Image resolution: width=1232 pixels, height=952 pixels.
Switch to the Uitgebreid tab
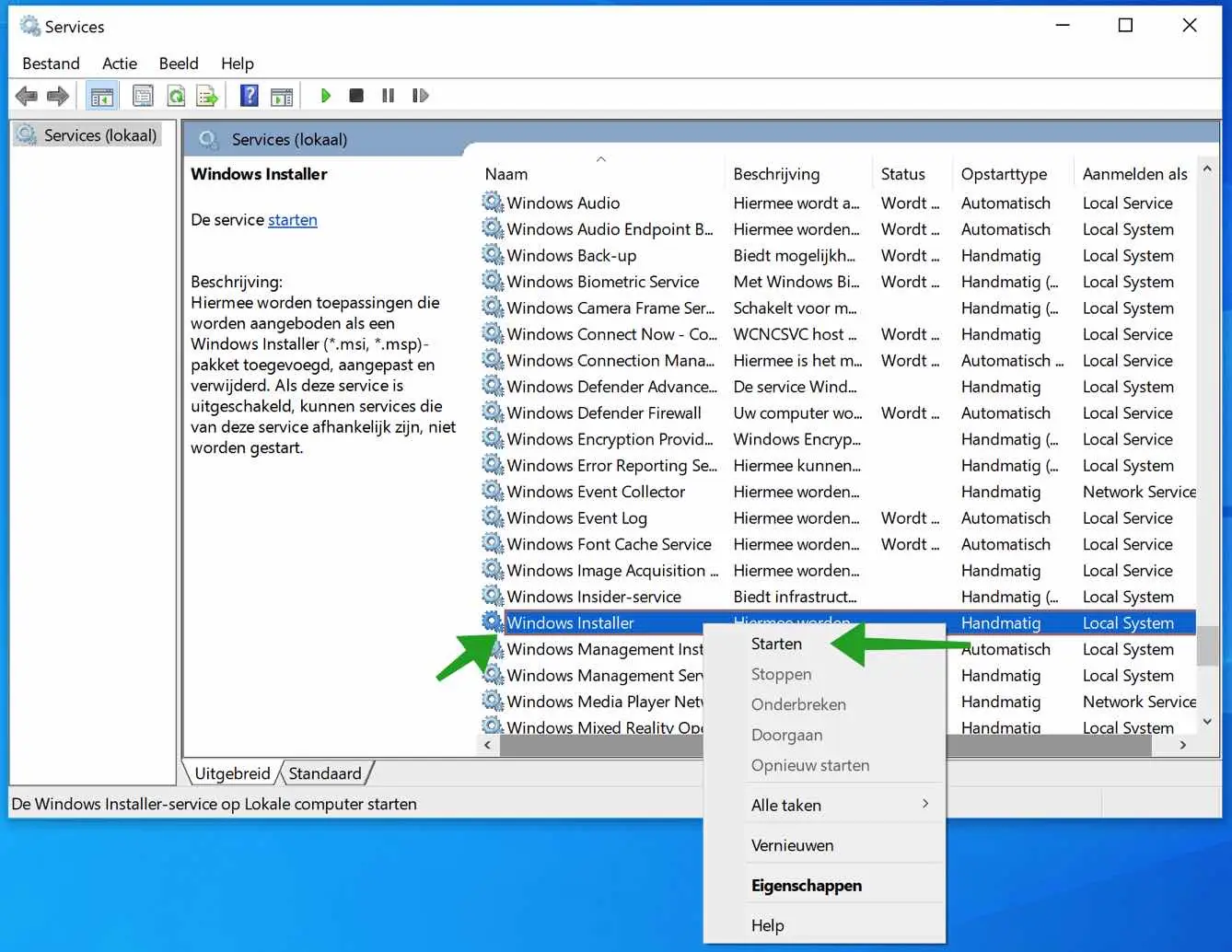[x=232, y=773]
